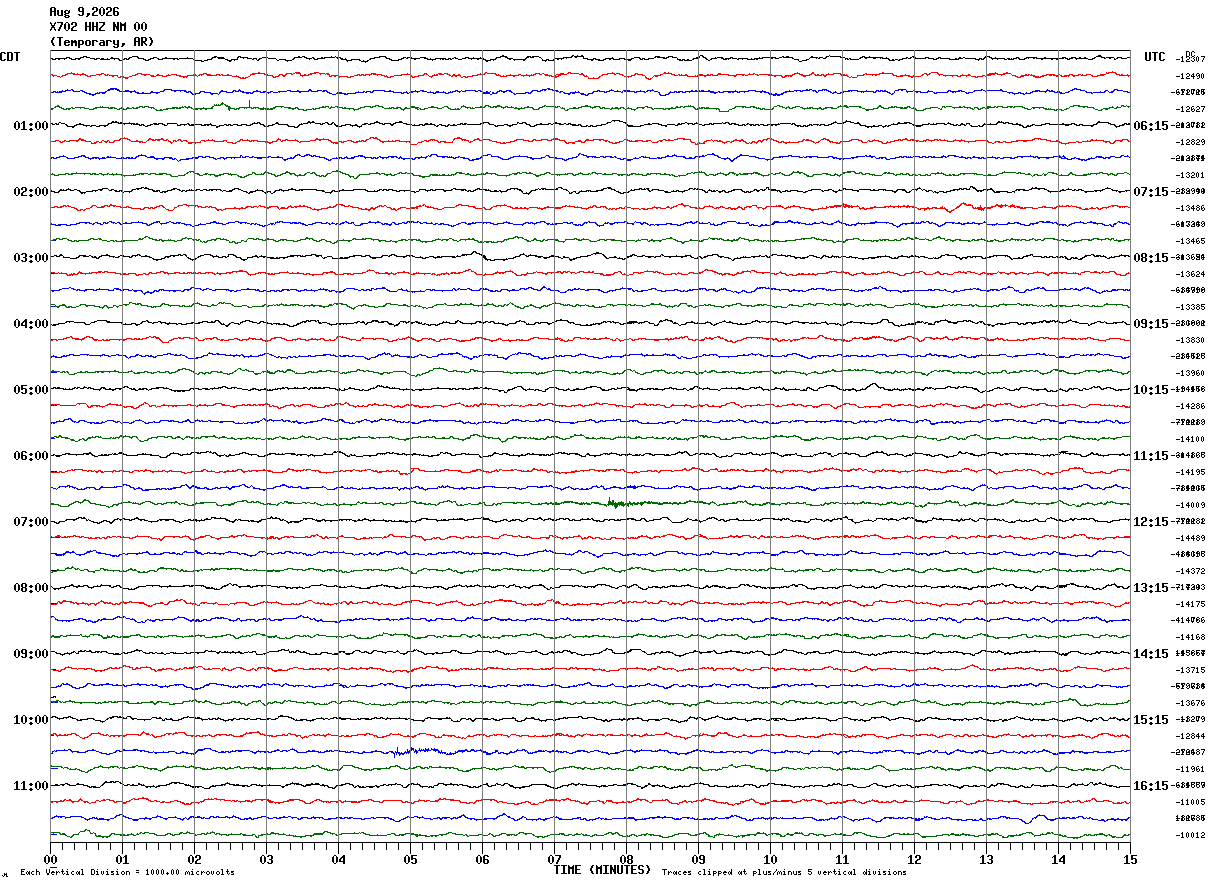Select the 16:15 UTC time label
The width and height of the screenshot is (1210, 886).
tap(1150, 786)
